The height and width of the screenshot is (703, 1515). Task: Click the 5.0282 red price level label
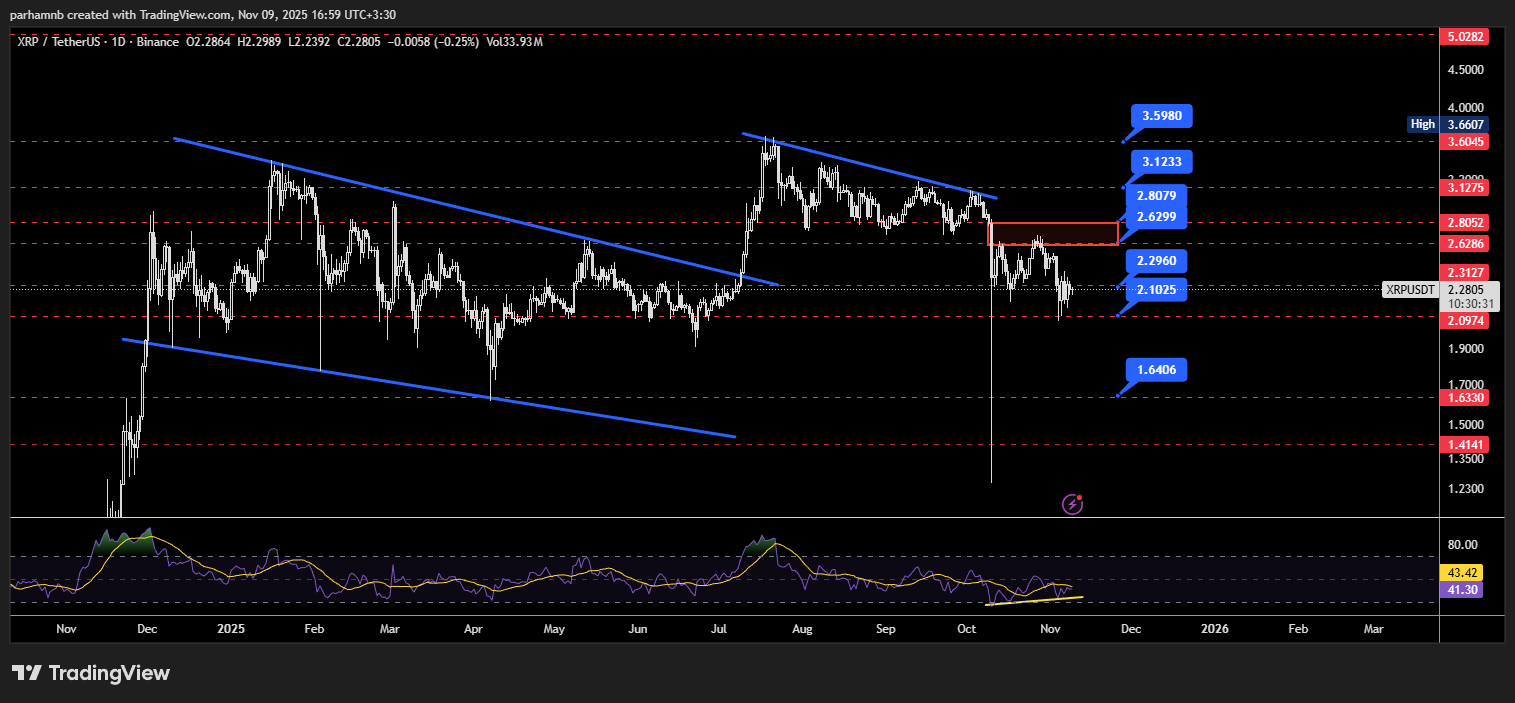point(1461,36)
